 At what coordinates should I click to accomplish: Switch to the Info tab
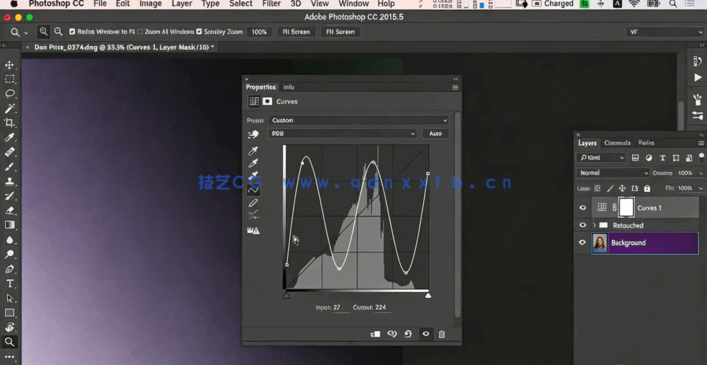(x=289, y=87)
